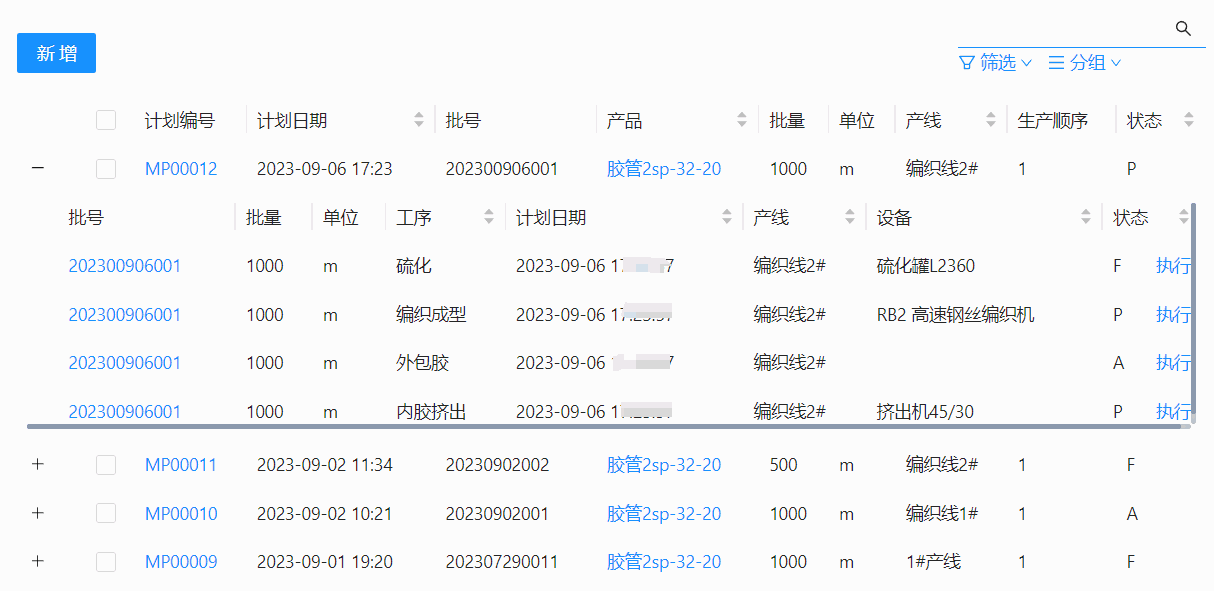This screenshot has height=591, width=1214.
Task: Click date 2023-09-01 19:20
Action: point(325,562)
